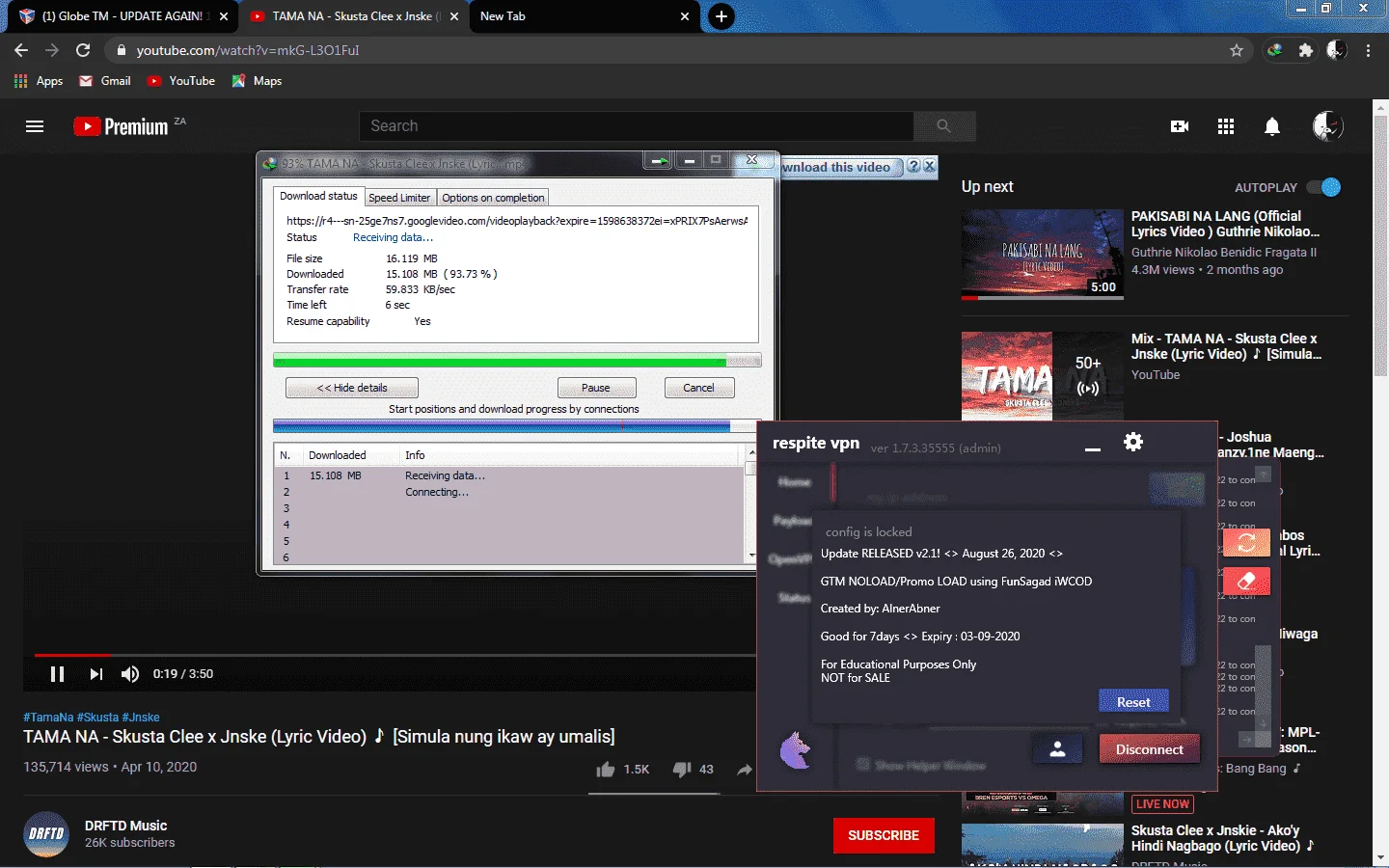
Task: Open the YouTube apps grid icon
Action: click(x=1226, y=126)
